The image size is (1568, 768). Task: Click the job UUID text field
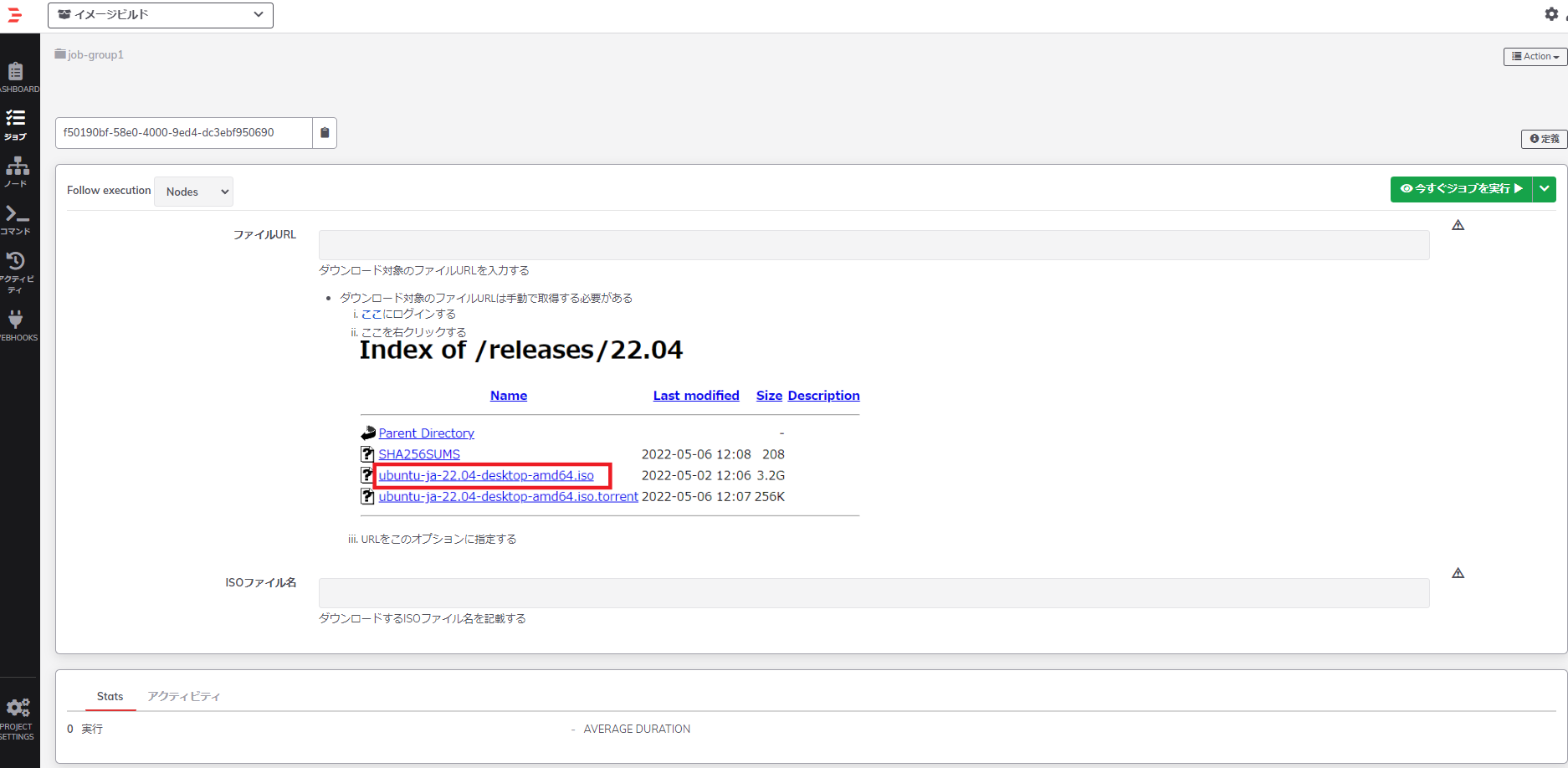[184, 133]
